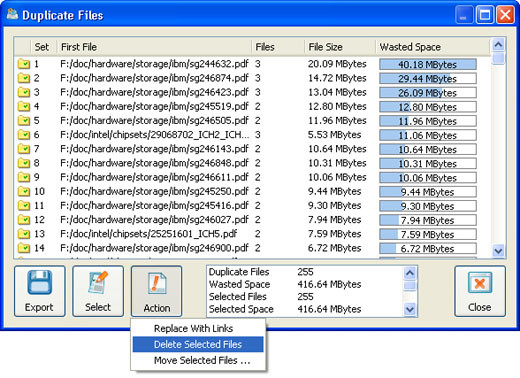Select file sg245250.pdf in the list
The image size is (520, 378).
click(154, 191)
